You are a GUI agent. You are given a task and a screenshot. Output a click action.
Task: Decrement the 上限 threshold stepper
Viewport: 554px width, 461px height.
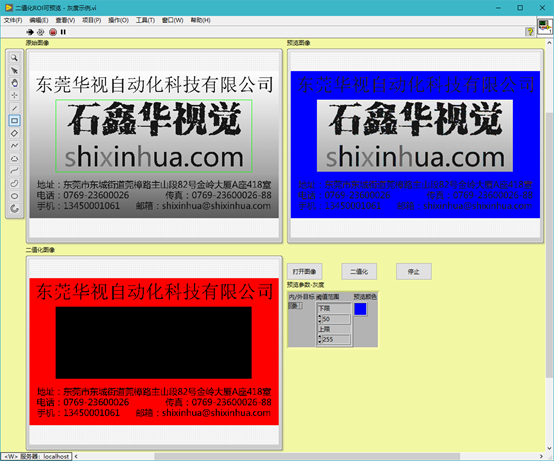[320, 342]
